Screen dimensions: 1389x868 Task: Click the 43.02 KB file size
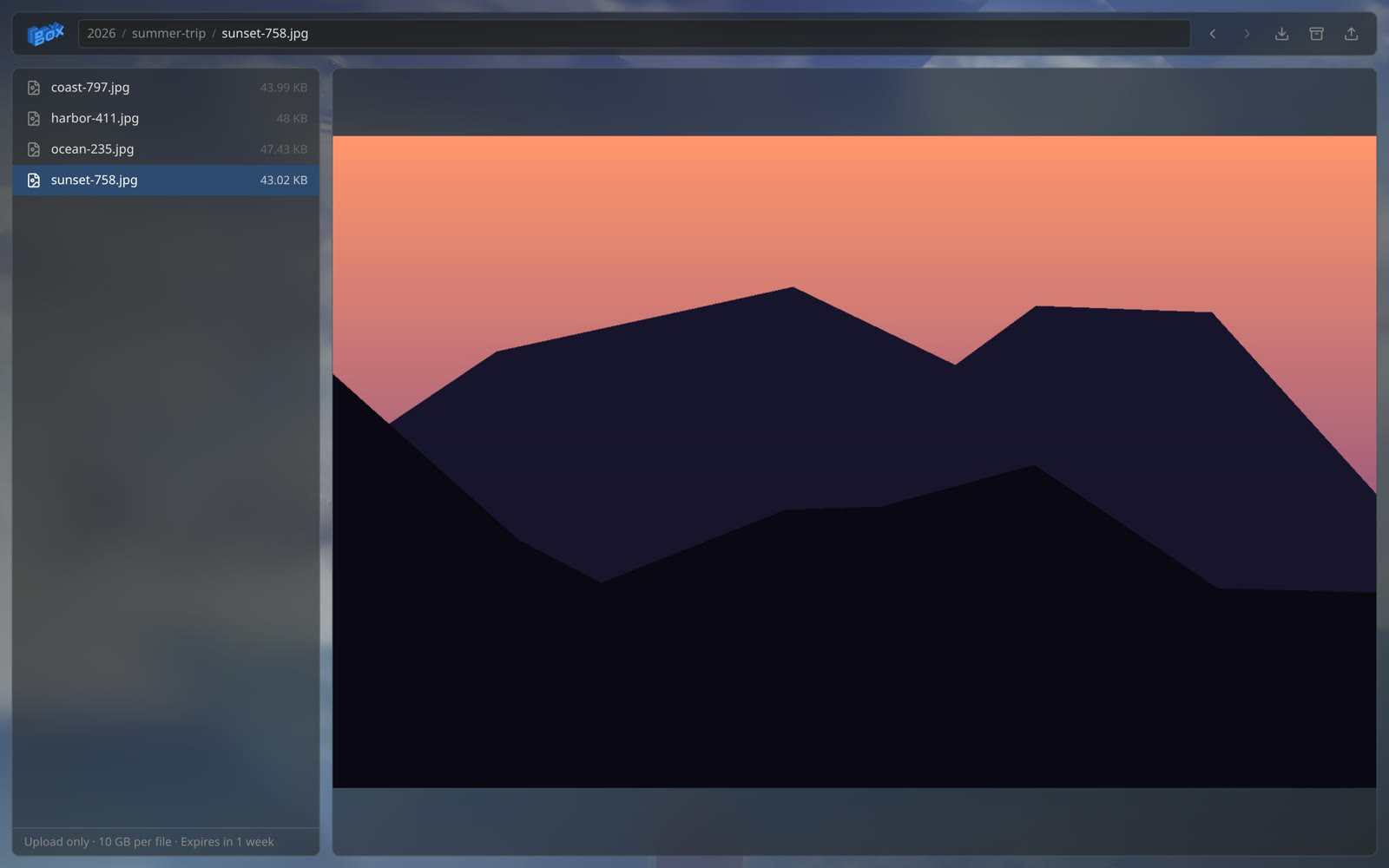point(284,181)
